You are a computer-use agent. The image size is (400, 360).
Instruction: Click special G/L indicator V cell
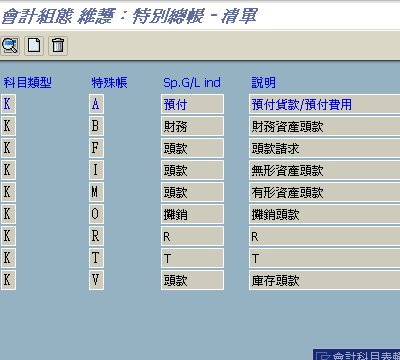click(x=96, y=280)
